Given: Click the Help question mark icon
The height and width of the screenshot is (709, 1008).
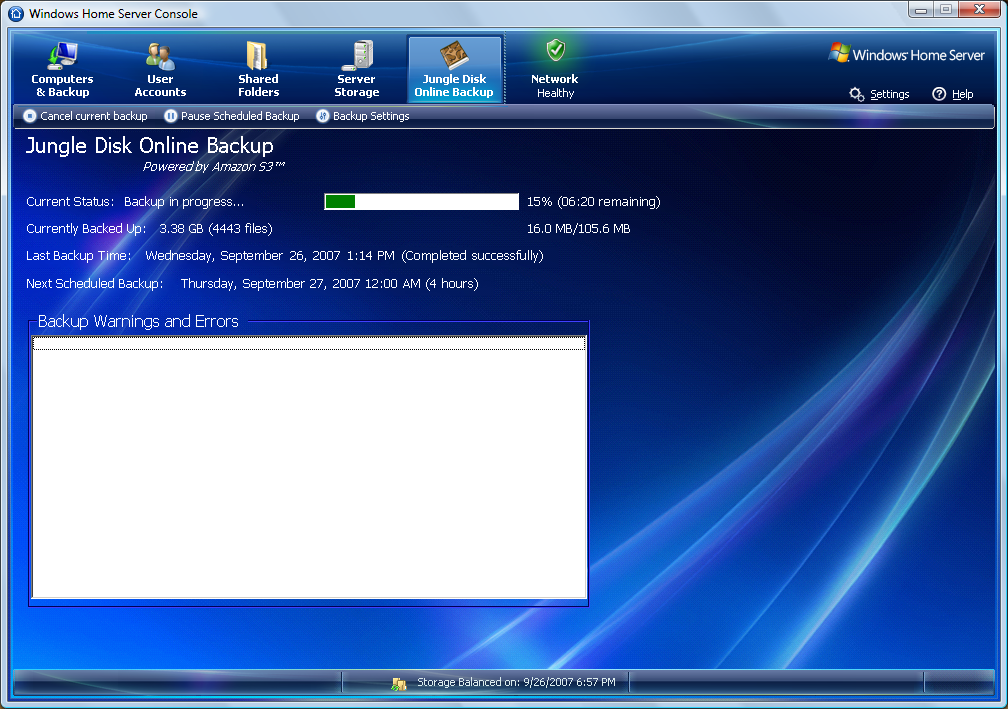Looking at the screenshot, I should (939, 94).
